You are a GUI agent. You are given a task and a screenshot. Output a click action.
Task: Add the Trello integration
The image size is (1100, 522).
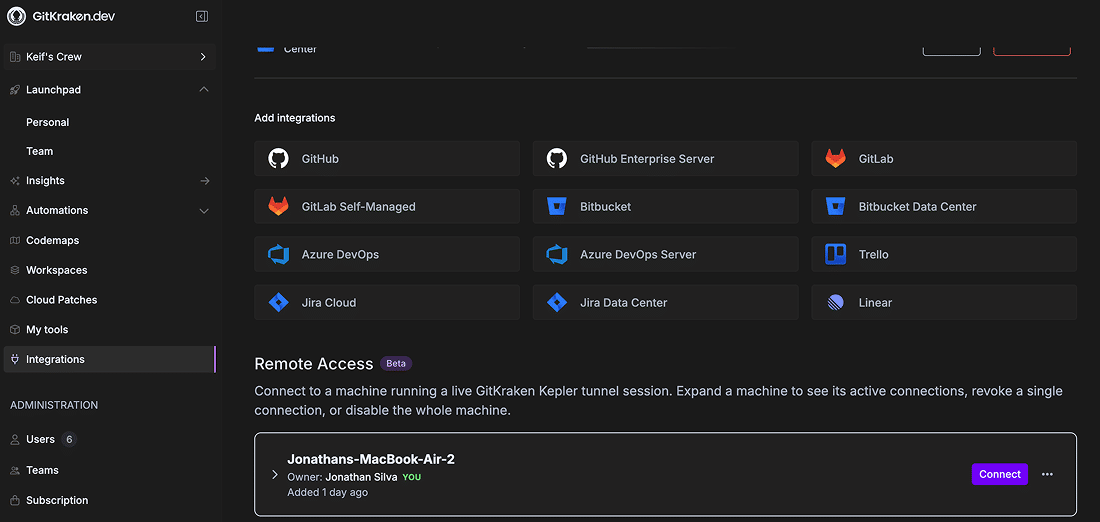click(x=944, y=254)
